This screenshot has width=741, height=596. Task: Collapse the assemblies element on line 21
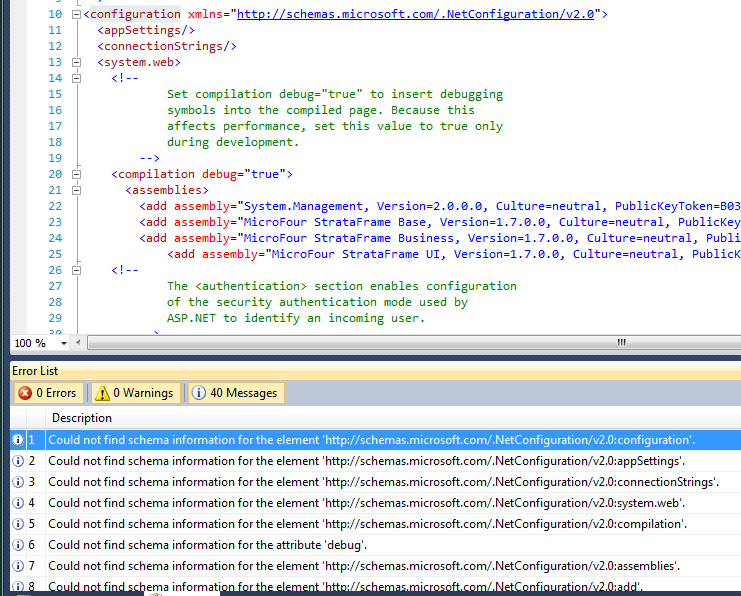pos(78,190)
